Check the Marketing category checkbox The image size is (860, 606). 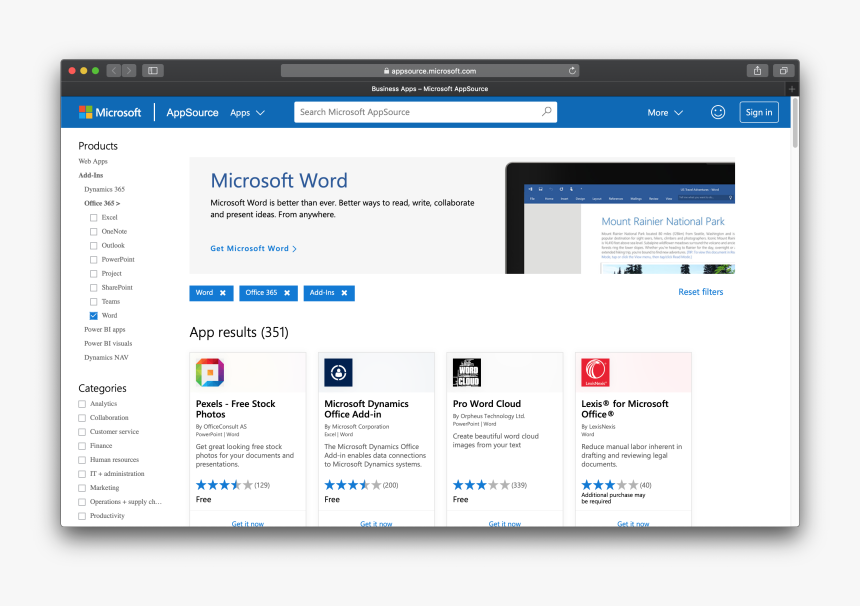pyautogui.click(x=82, y=488)
